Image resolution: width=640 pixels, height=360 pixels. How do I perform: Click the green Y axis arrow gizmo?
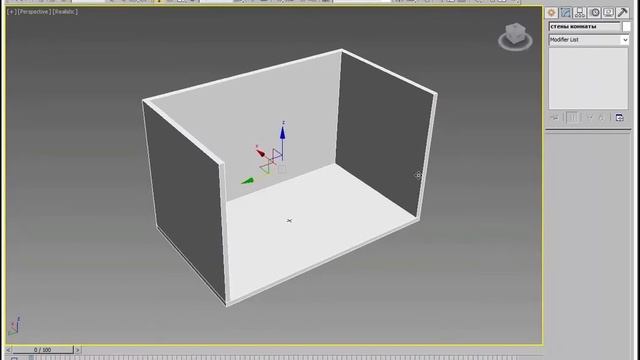[x=247, y=181]
